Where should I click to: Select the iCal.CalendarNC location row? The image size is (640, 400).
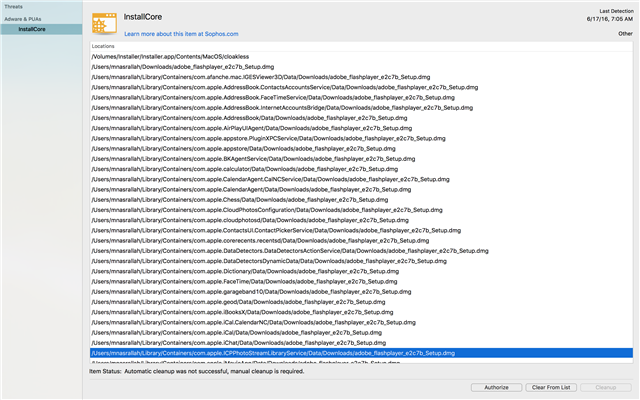pyautogui.click(x=361, y=322)
